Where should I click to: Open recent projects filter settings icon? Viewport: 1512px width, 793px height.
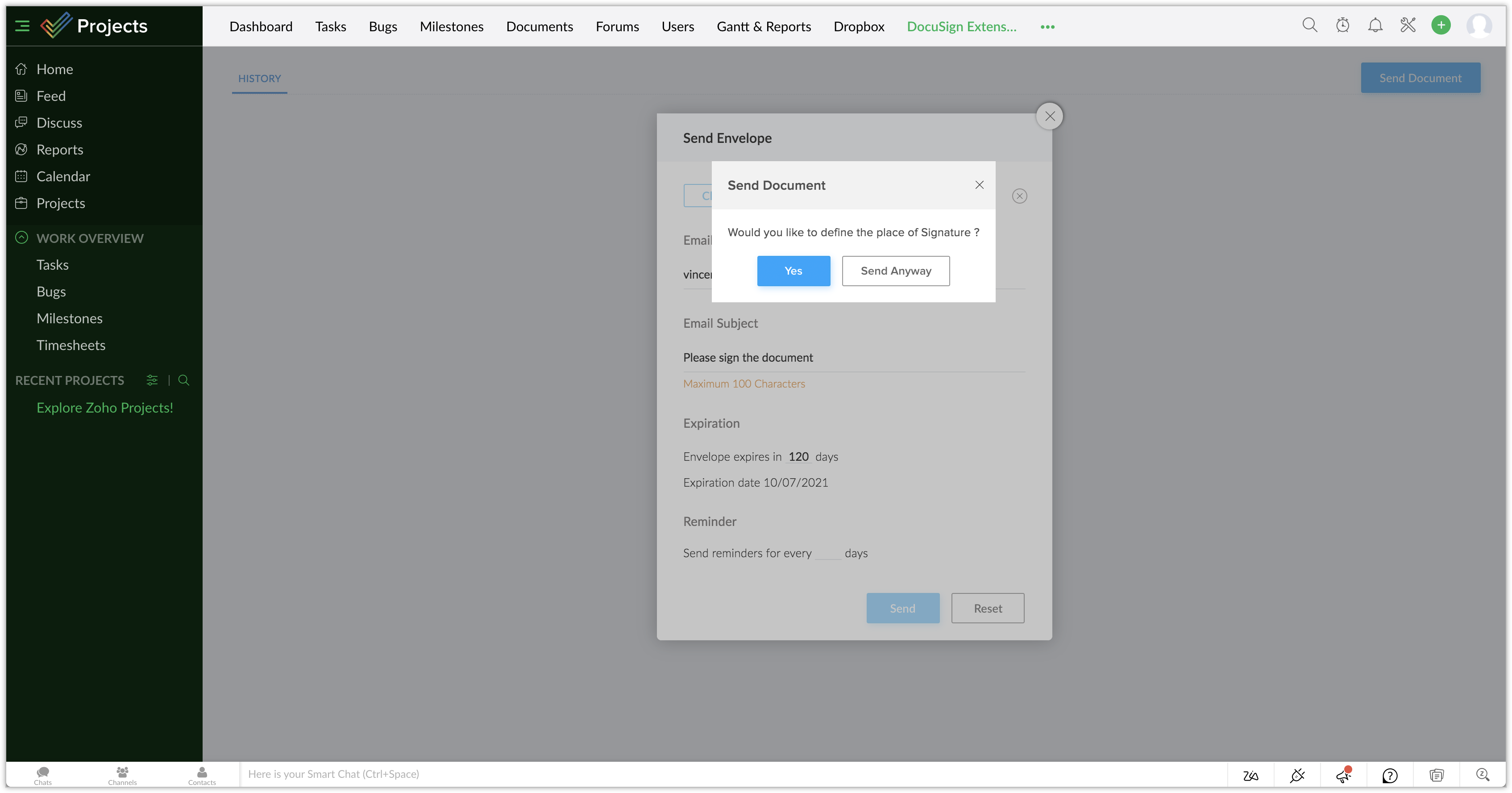click(152, 380)
